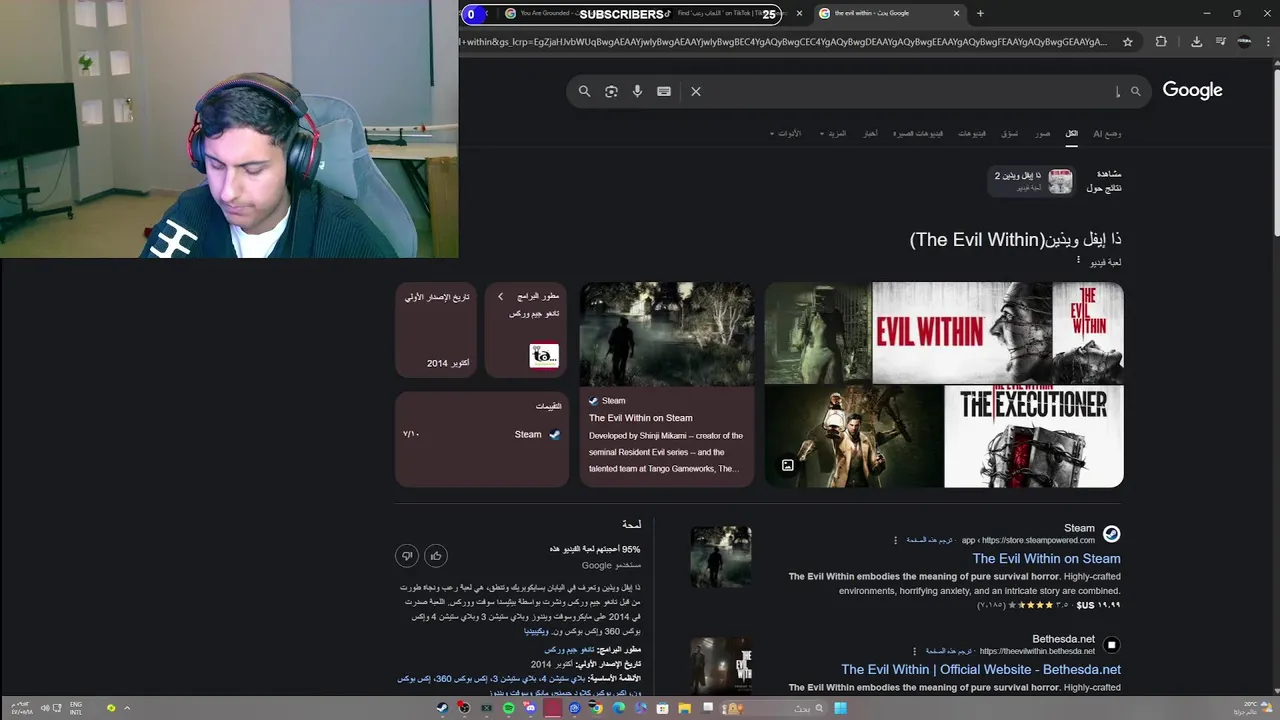1280x720 pixels.
Task: Open the Windows Start menu
Action: [841, 708]
